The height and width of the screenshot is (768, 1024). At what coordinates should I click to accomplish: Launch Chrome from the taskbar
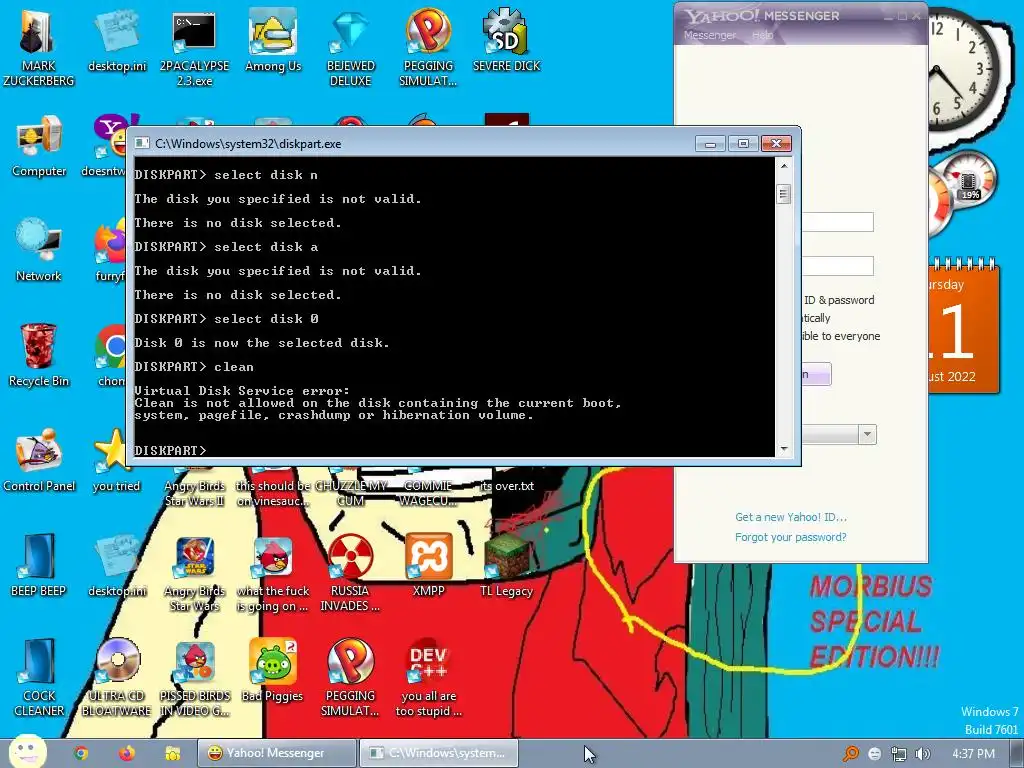coord(81,753)
